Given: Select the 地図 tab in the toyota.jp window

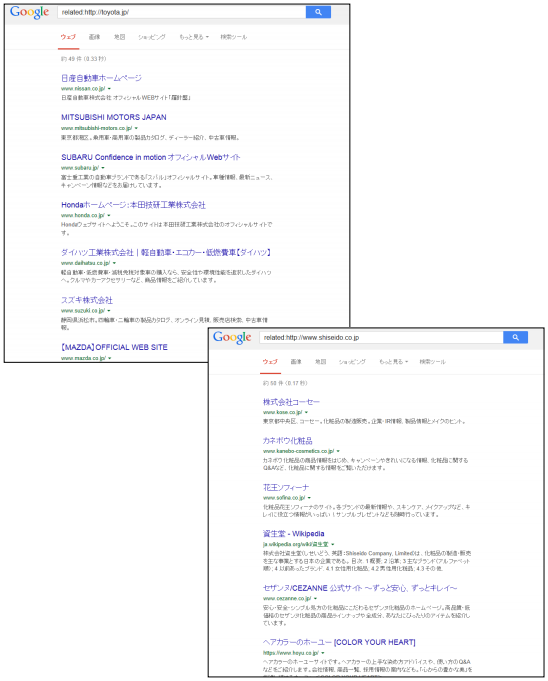Looking at the screenshot, I should tap(119, 37).
